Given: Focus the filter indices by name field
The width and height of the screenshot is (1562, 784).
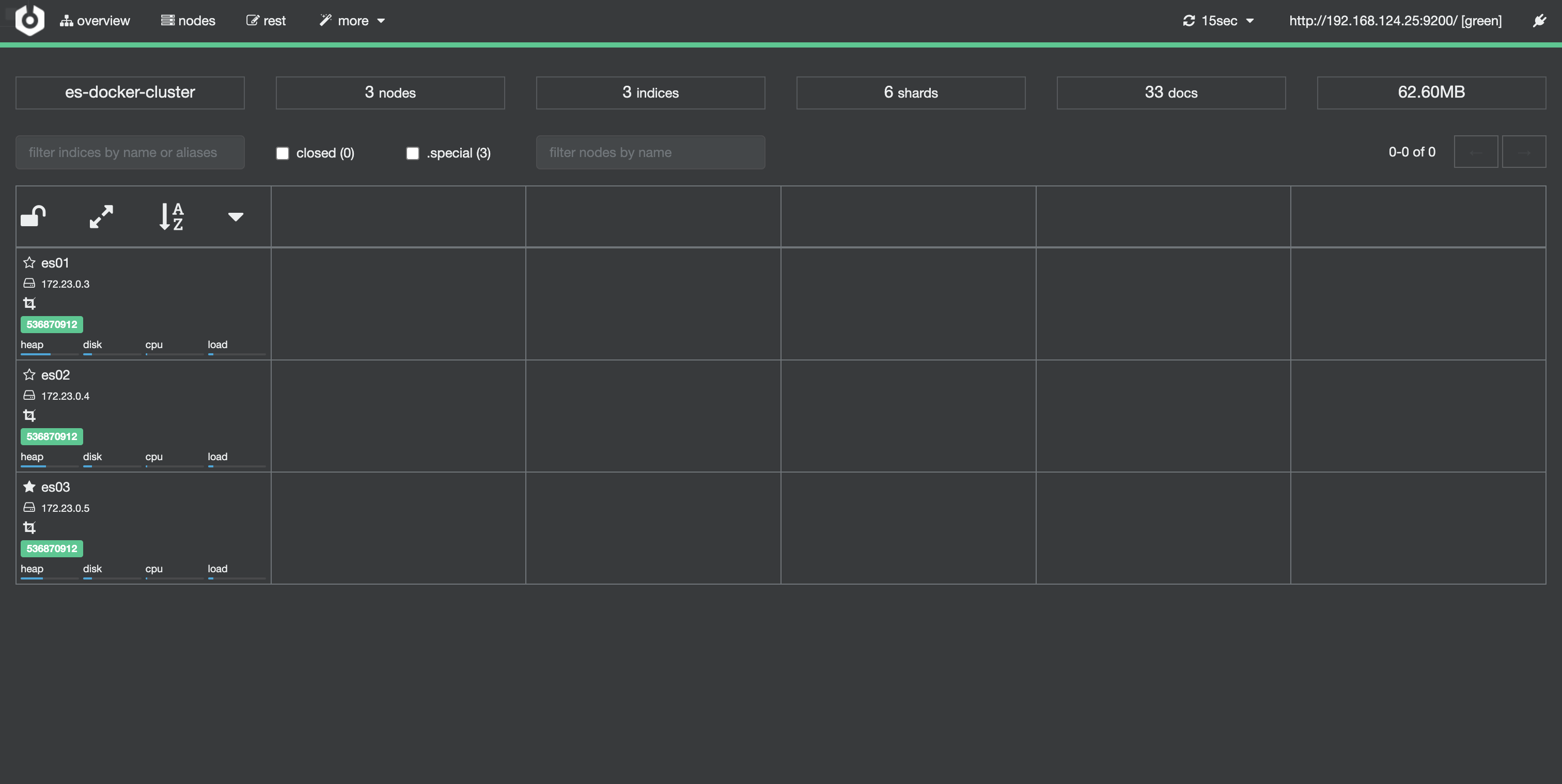Looking at the screenshot, I should coord(130,152).
